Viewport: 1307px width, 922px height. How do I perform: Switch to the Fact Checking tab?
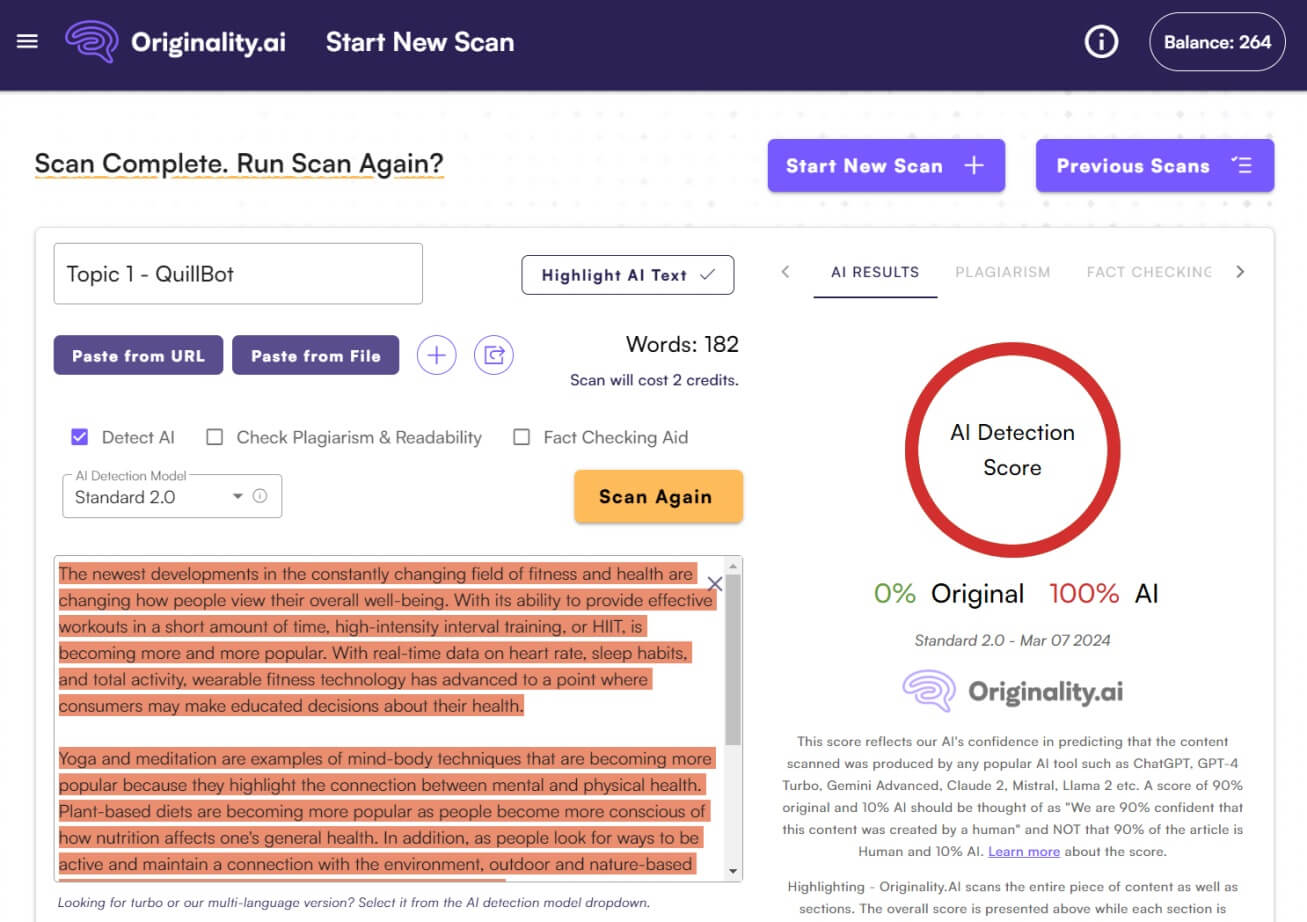pyautogui.click(x=1148, y=272)
